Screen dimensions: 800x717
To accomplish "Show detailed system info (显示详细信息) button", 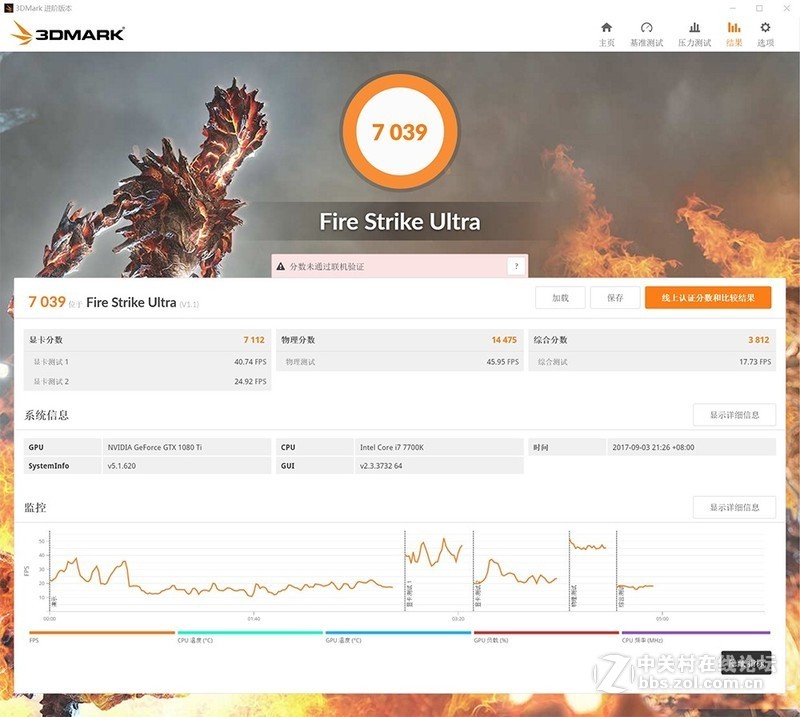I will pyautogui.click(x=734, y=415).
